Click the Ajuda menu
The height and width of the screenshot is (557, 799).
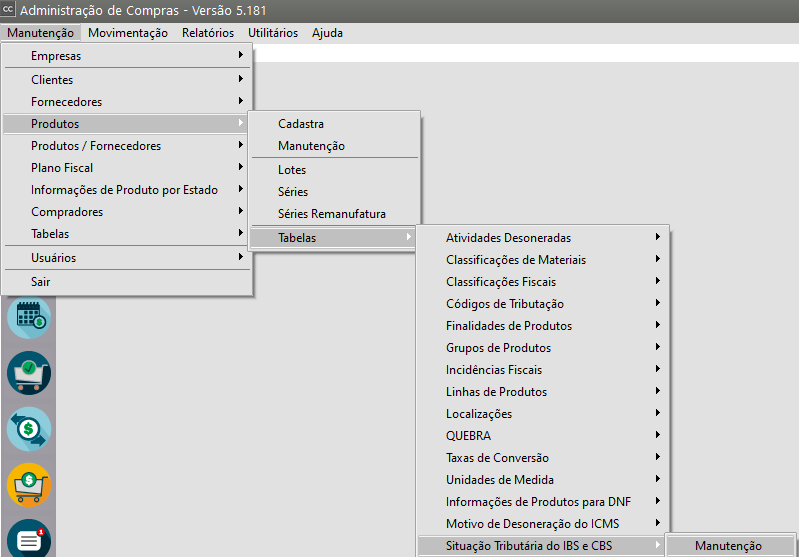327,33
